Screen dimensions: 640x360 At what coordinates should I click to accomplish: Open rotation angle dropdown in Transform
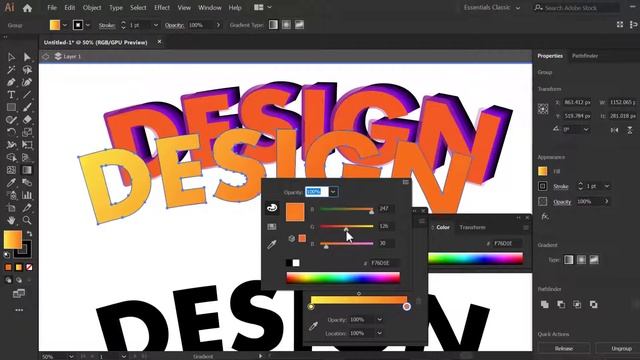tap(586, 129)
